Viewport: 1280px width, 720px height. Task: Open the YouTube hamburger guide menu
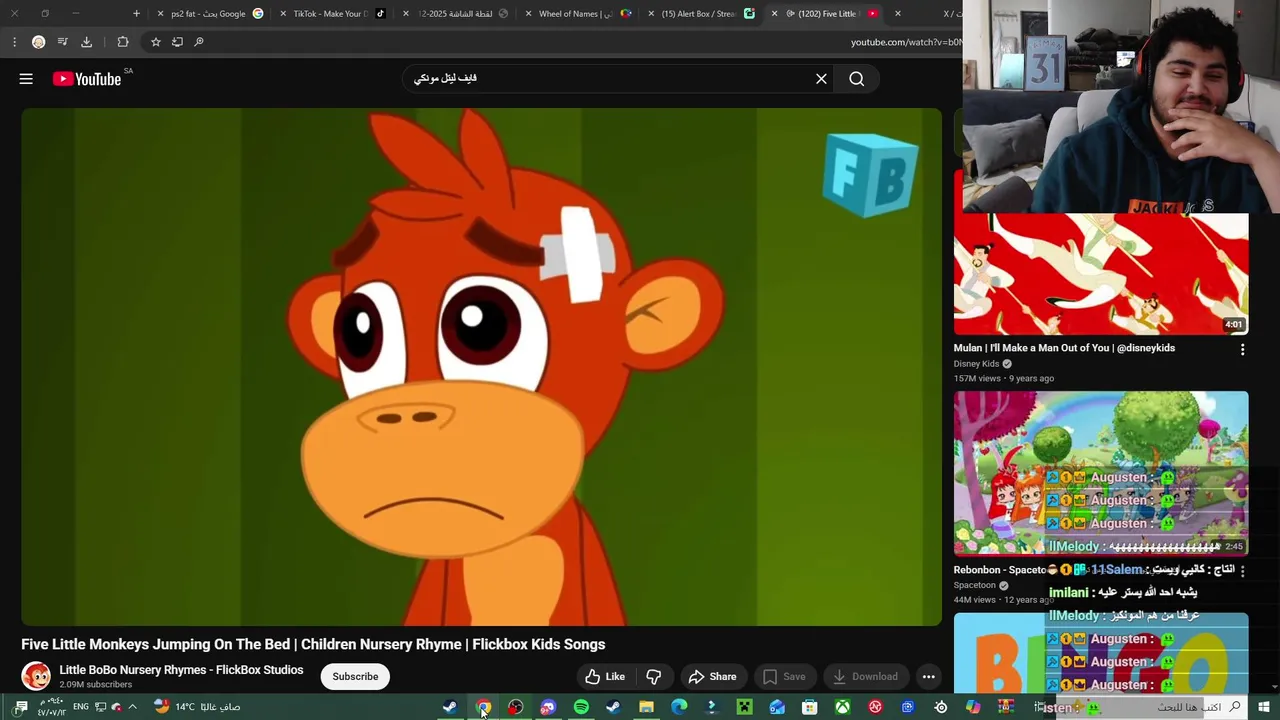tap(26, 79)
